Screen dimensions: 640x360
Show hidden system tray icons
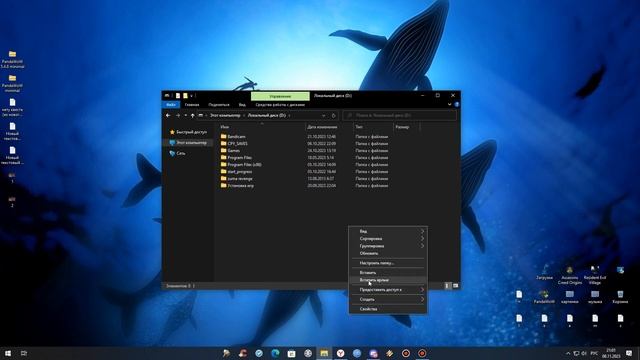pyautogui.click(x=568, y=353)
